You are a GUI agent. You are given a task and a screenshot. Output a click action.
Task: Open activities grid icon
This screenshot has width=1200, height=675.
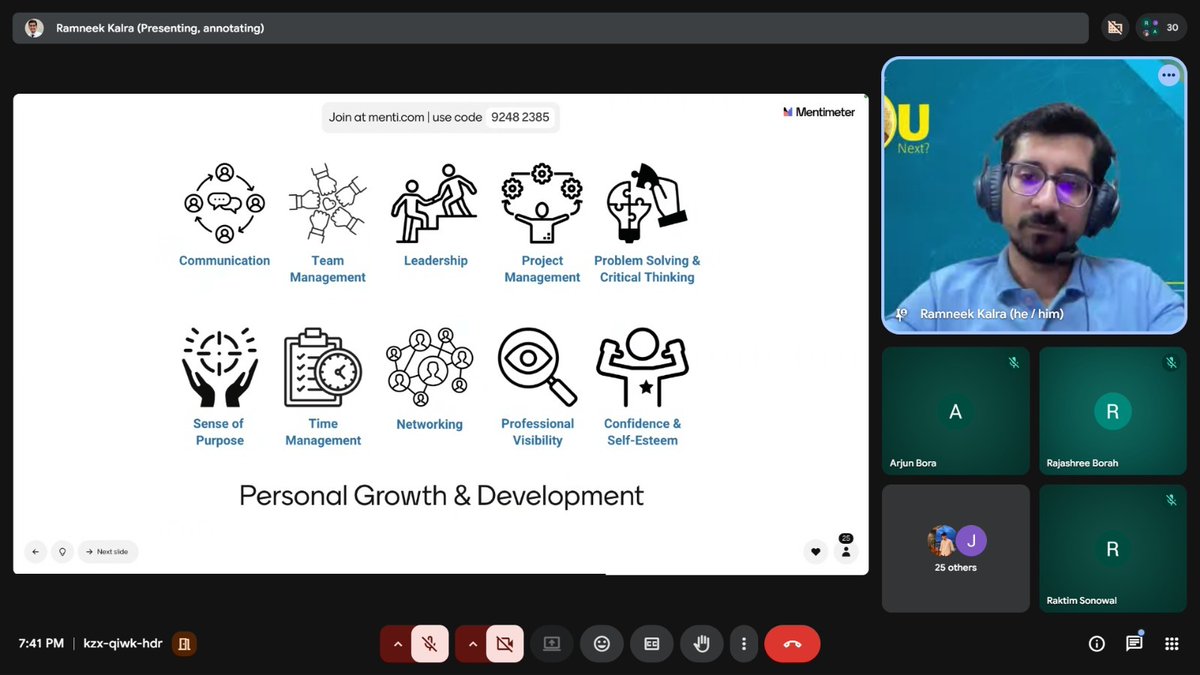coord(1171,644)
